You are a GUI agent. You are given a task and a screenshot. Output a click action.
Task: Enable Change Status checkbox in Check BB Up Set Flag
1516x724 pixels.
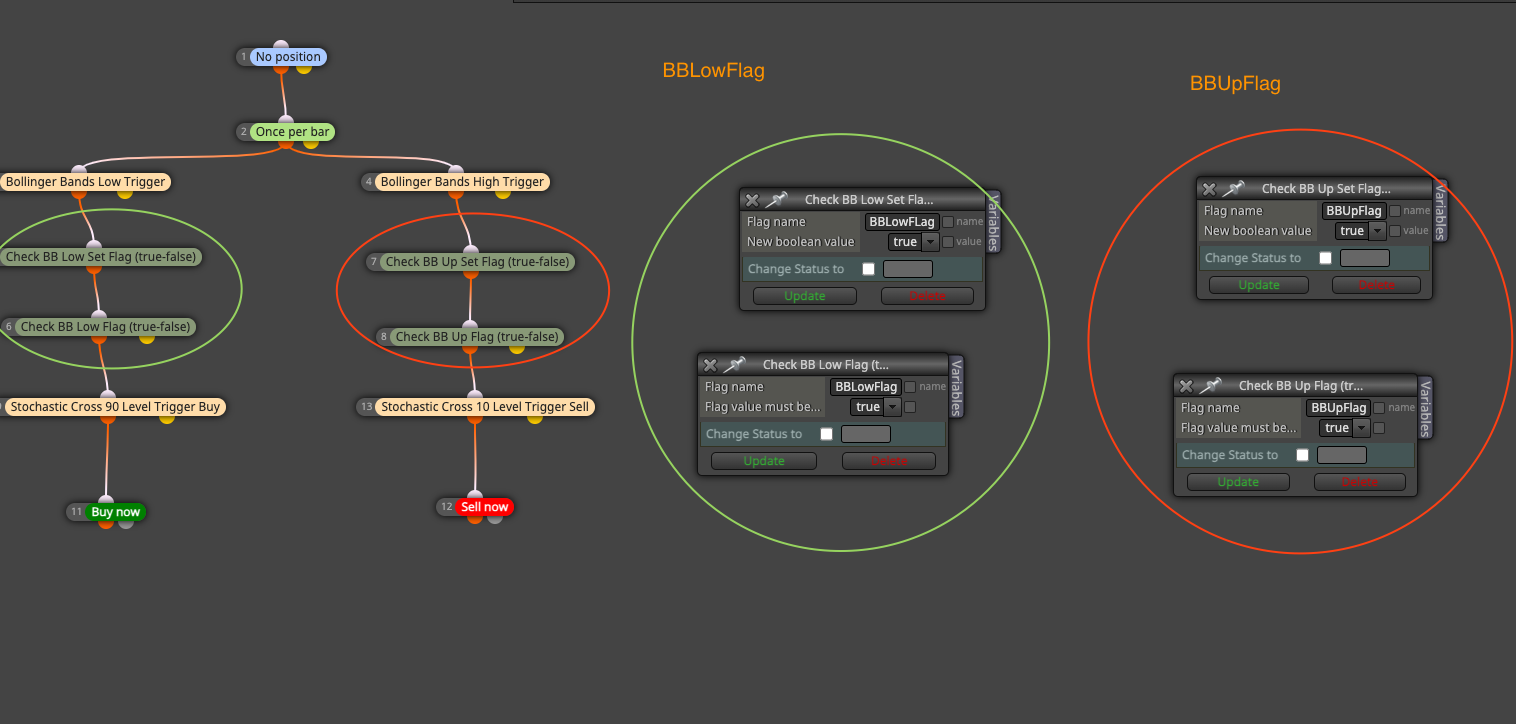(x=1325, y=258)
